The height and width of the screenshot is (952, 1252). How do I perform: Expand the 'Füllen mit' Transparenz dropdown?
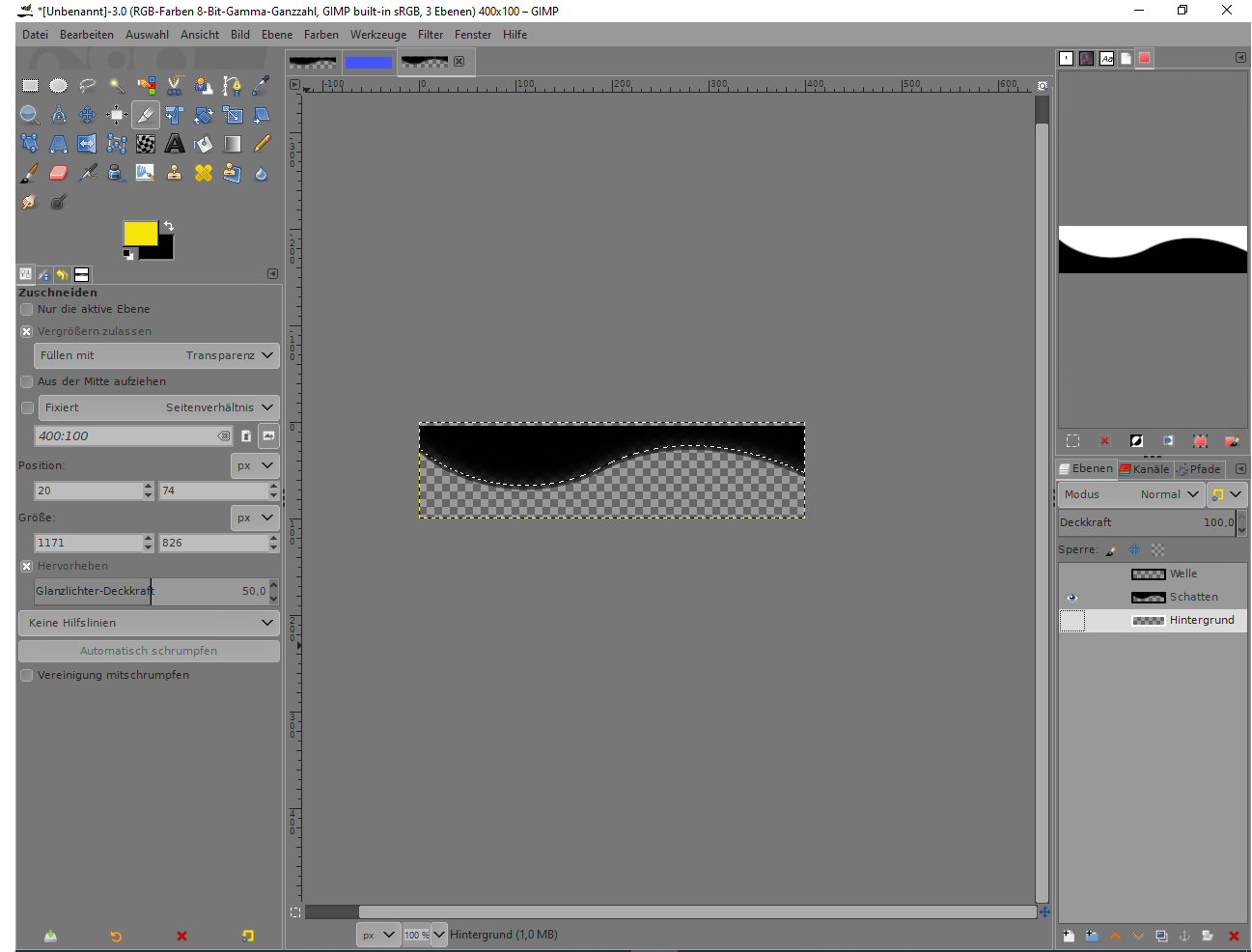[156, 355]
